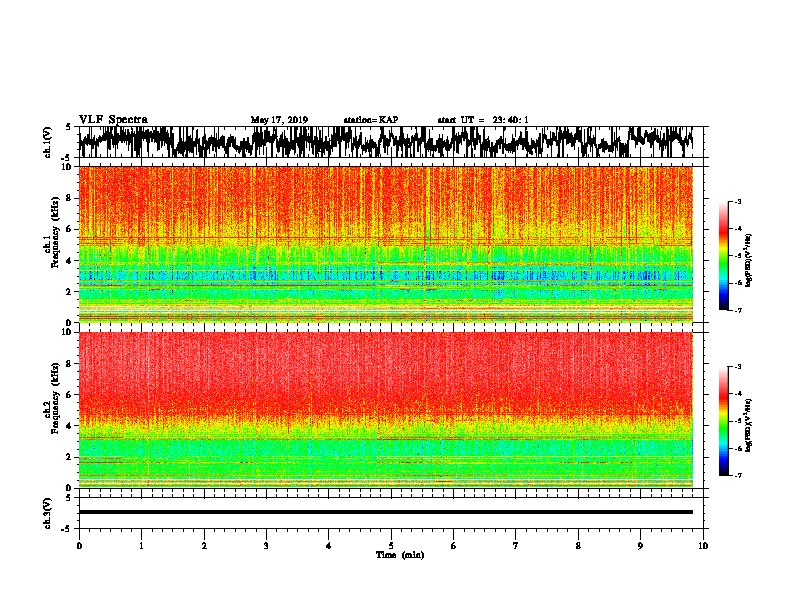Click the time axis tick label "5"

pyautogui.click(x=391, y=546)
